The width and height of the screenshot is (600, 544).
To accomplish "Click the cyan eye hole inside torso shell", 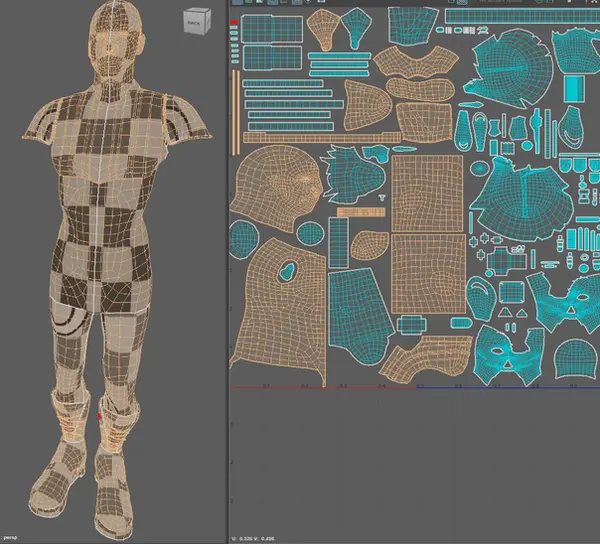I will tap(287, 270).
